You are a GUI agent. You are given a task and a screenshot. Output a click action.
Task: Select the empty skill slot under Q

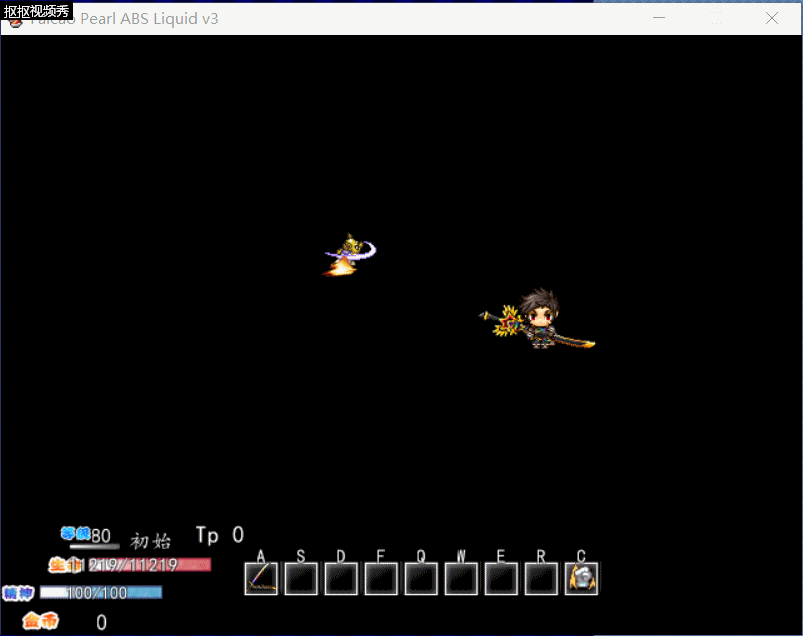point(421,579)
